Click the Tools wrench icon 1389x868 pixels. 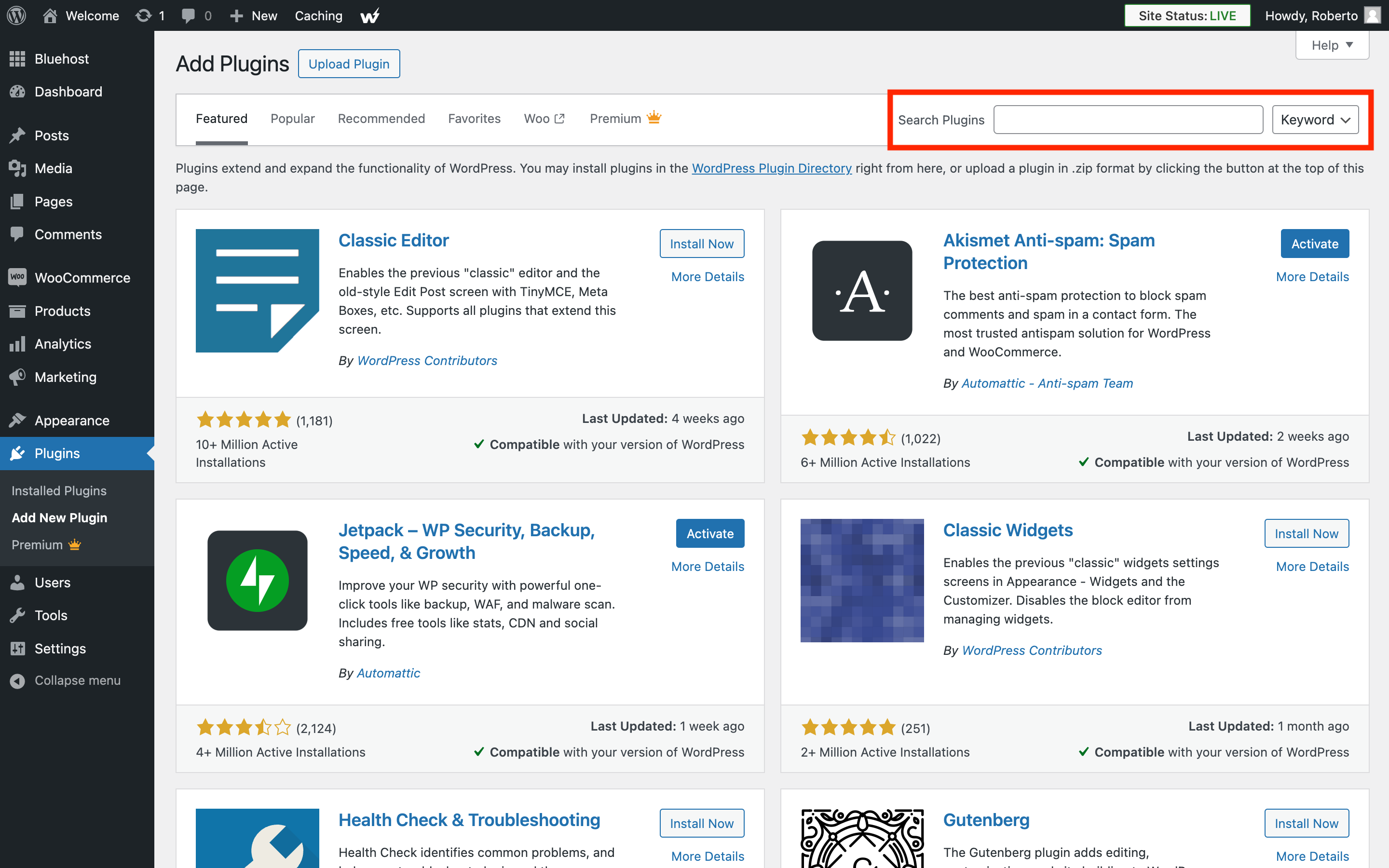(17, 615)
